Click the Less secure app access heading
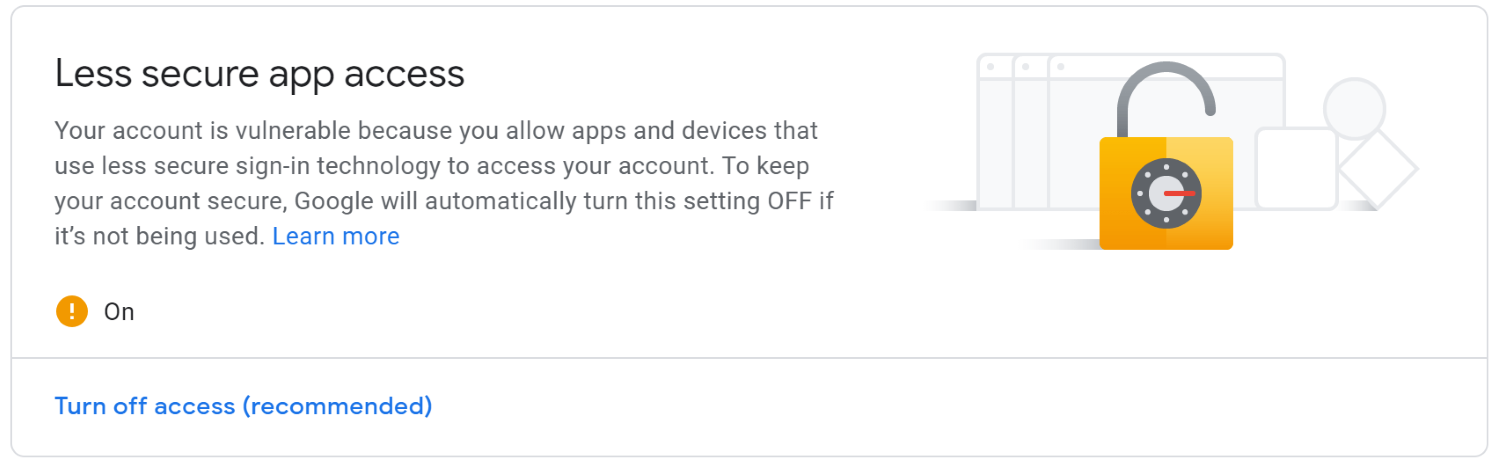The width and height of the screenshot is (1500, 461). pos(260,74)
